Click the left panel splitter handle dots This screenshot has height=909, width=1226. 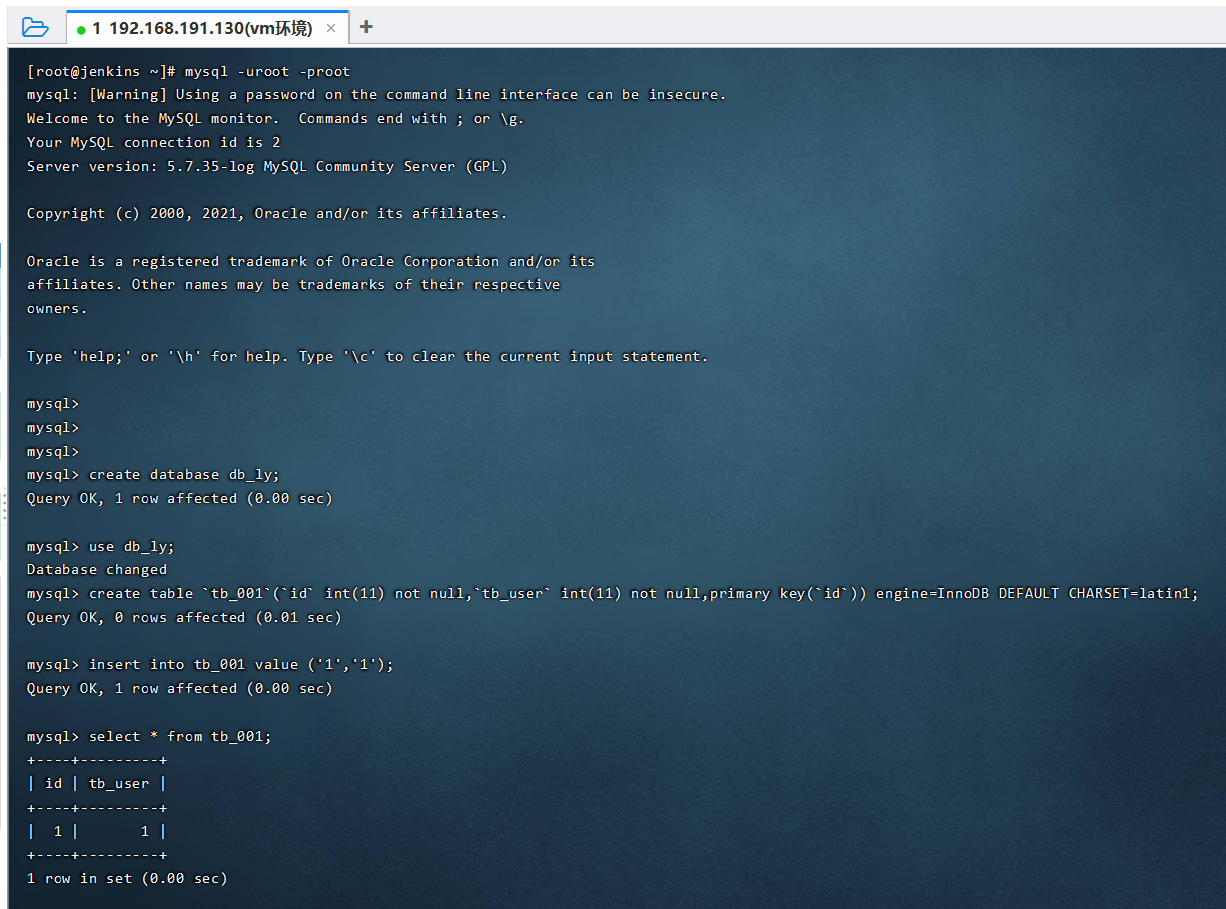(3, 507)
